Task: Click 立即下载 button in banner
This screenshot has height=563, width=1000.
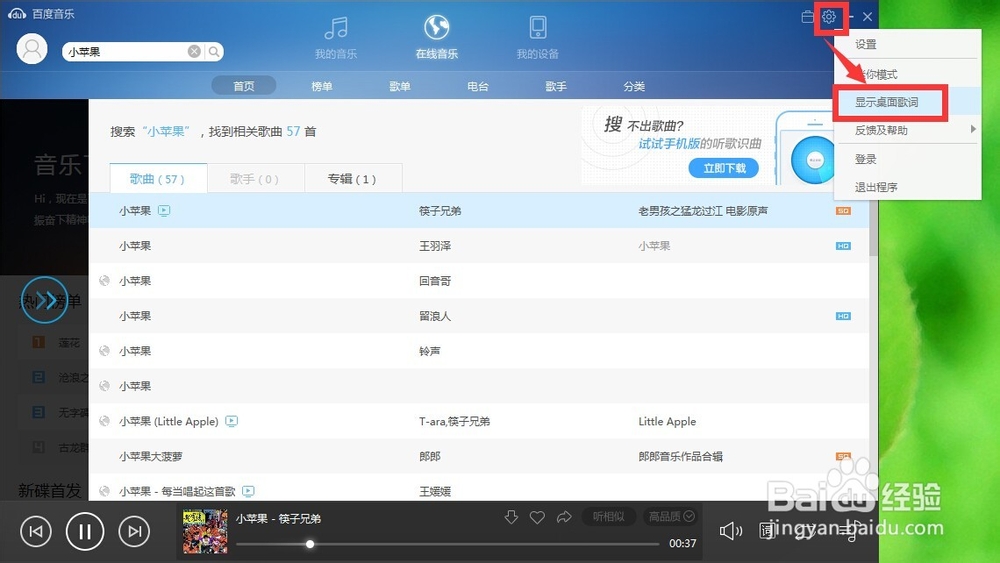Action: click(724, 168)
